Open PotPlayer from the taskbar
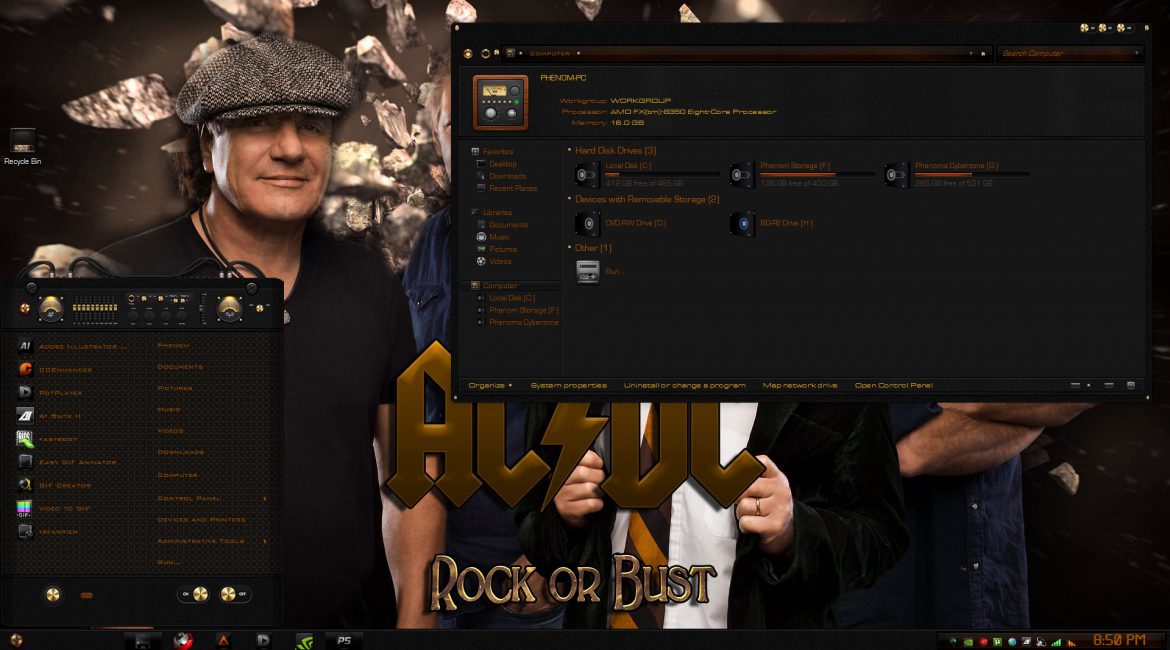The height and width of the screenshot is (650, 1170). tap(263, 640)
